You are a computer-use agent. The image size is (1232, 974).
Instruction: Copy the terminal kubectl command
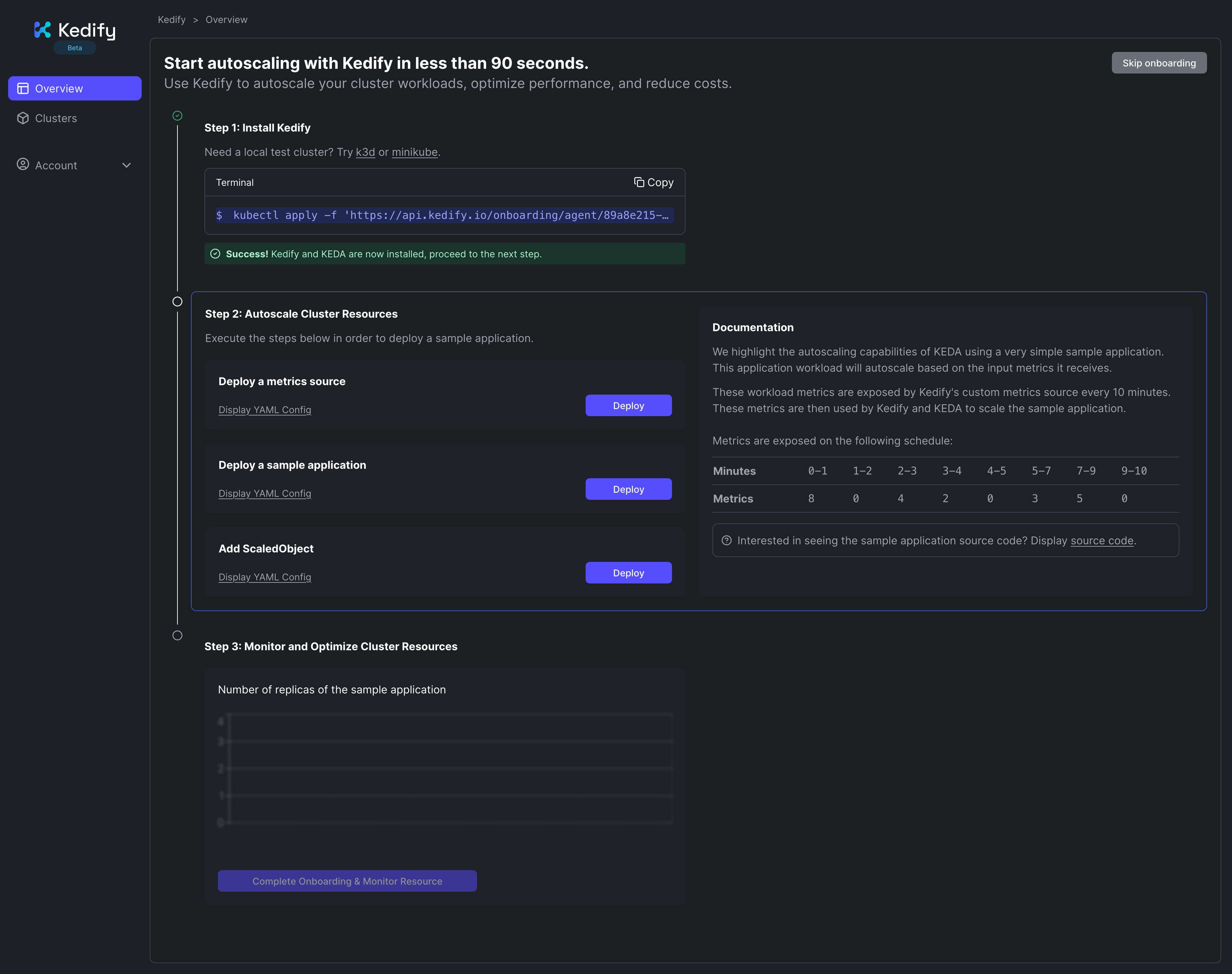click(654, 182)
